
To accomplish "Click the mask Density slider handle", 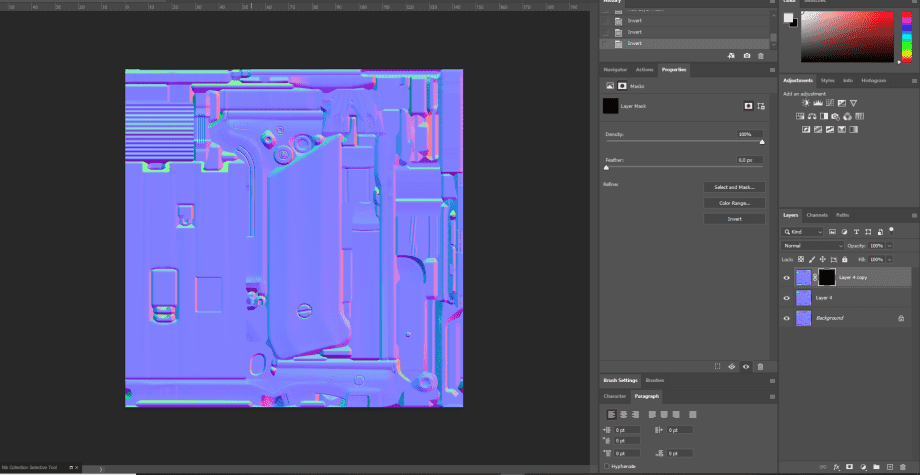I will tap(762, 142).
